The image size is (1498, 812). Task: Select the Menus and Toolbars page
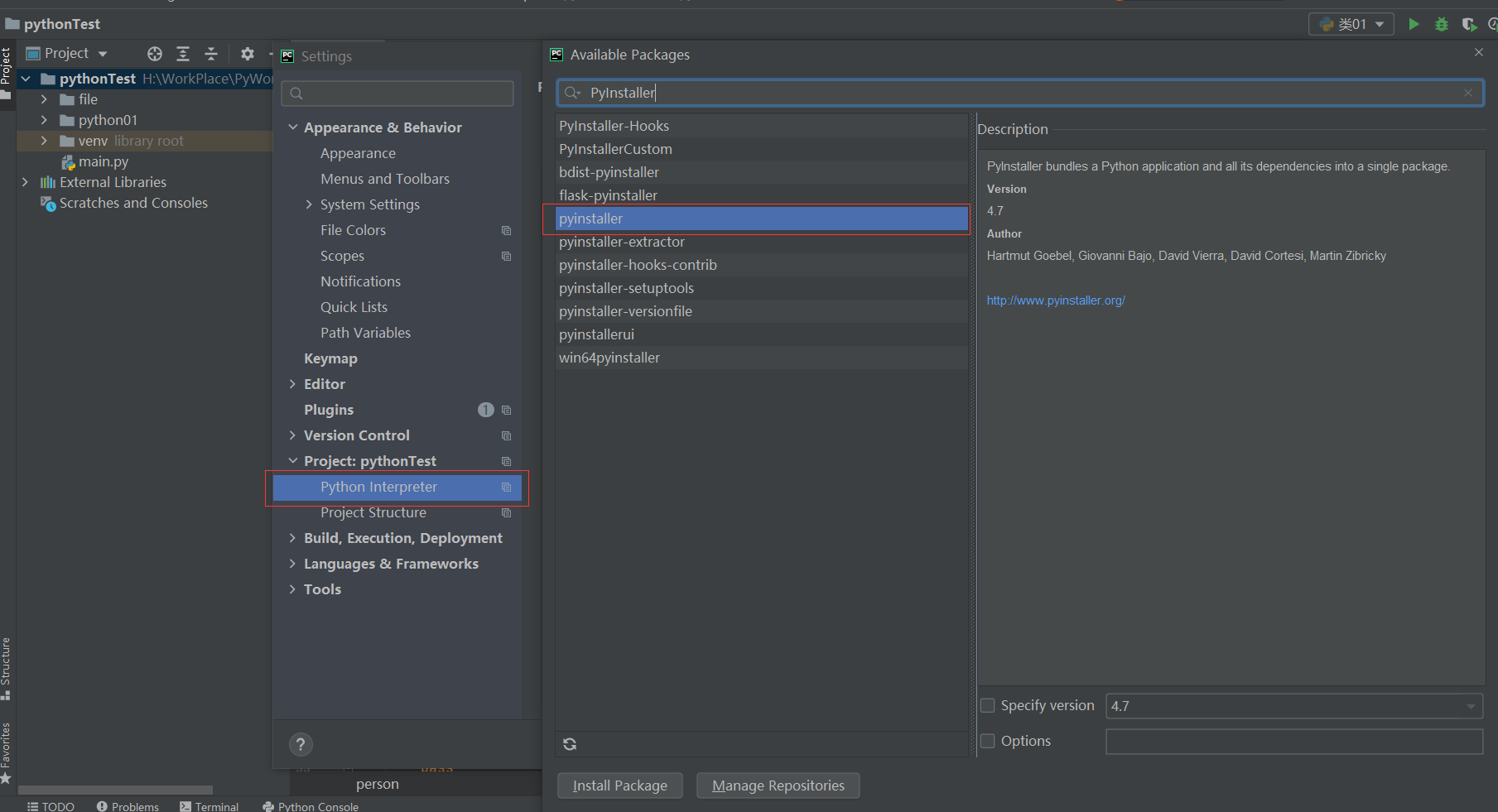tap(385, 179)
